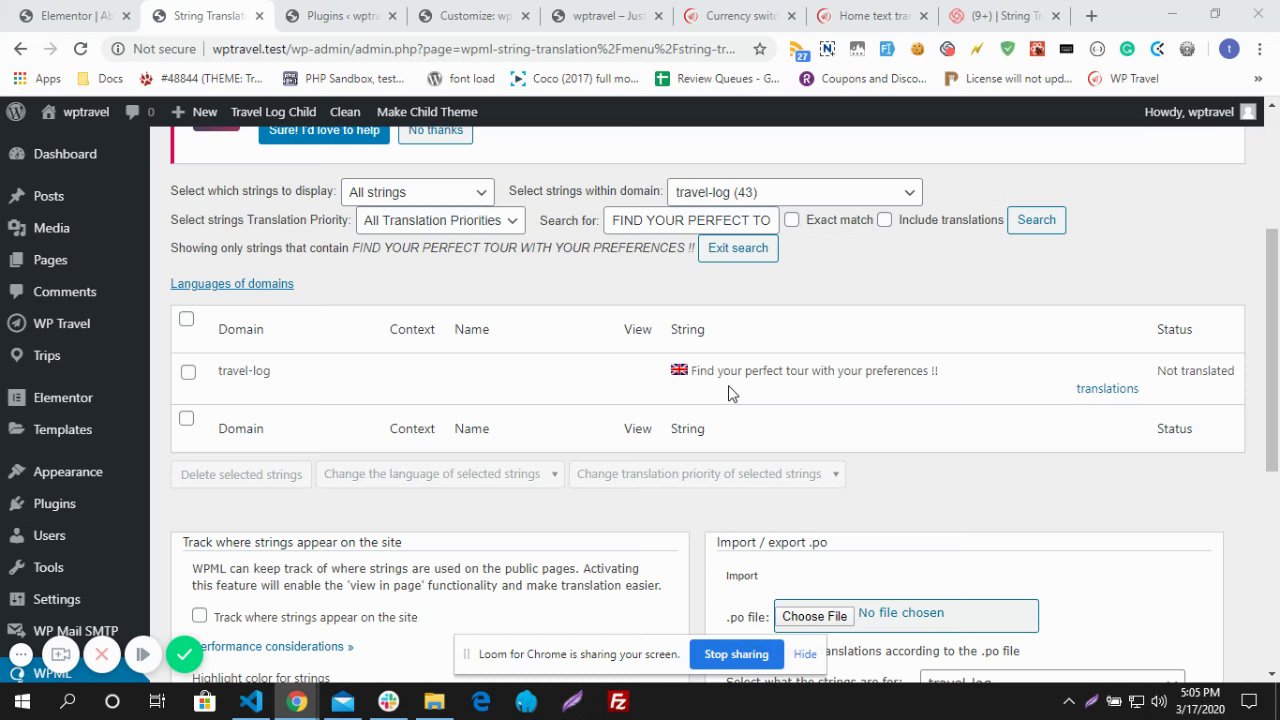
Task: Click the WP Mail SMTP icon
Action: pyautogui.click(x=16, y=631)
